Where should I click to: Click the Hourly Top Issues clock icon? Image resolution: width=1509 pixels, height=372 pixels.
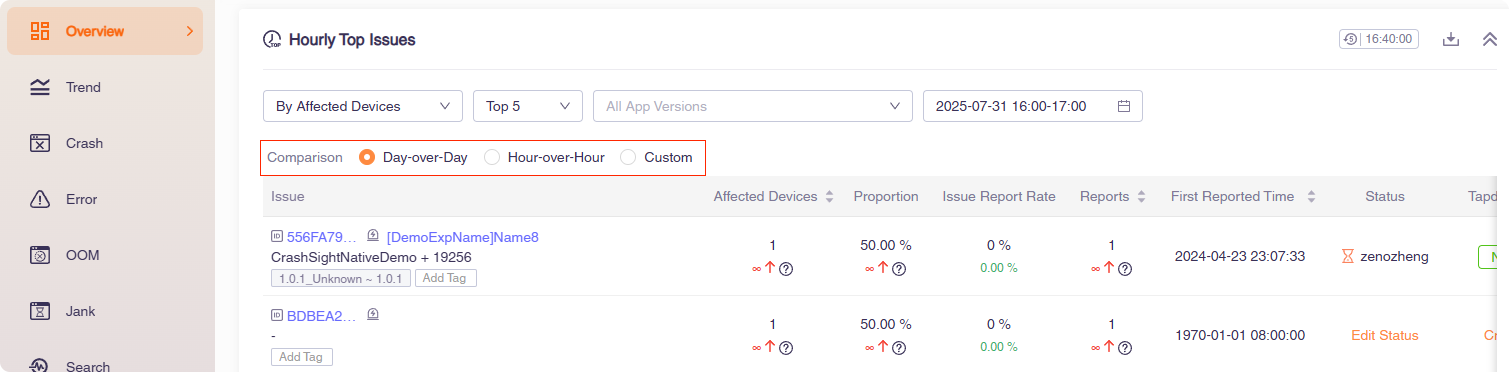click(x=272, y=40)
